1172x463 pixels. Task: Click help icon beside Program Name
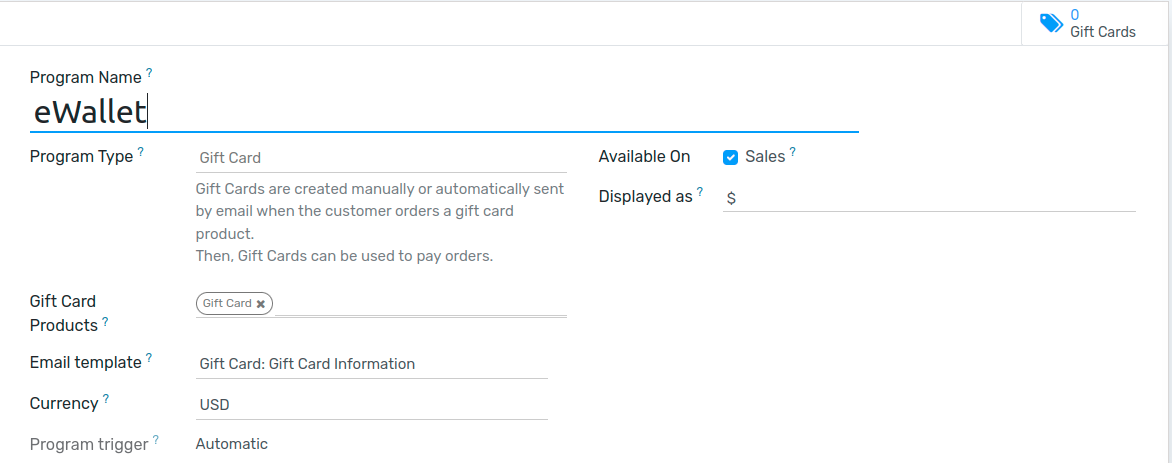(x=149, y=72)
